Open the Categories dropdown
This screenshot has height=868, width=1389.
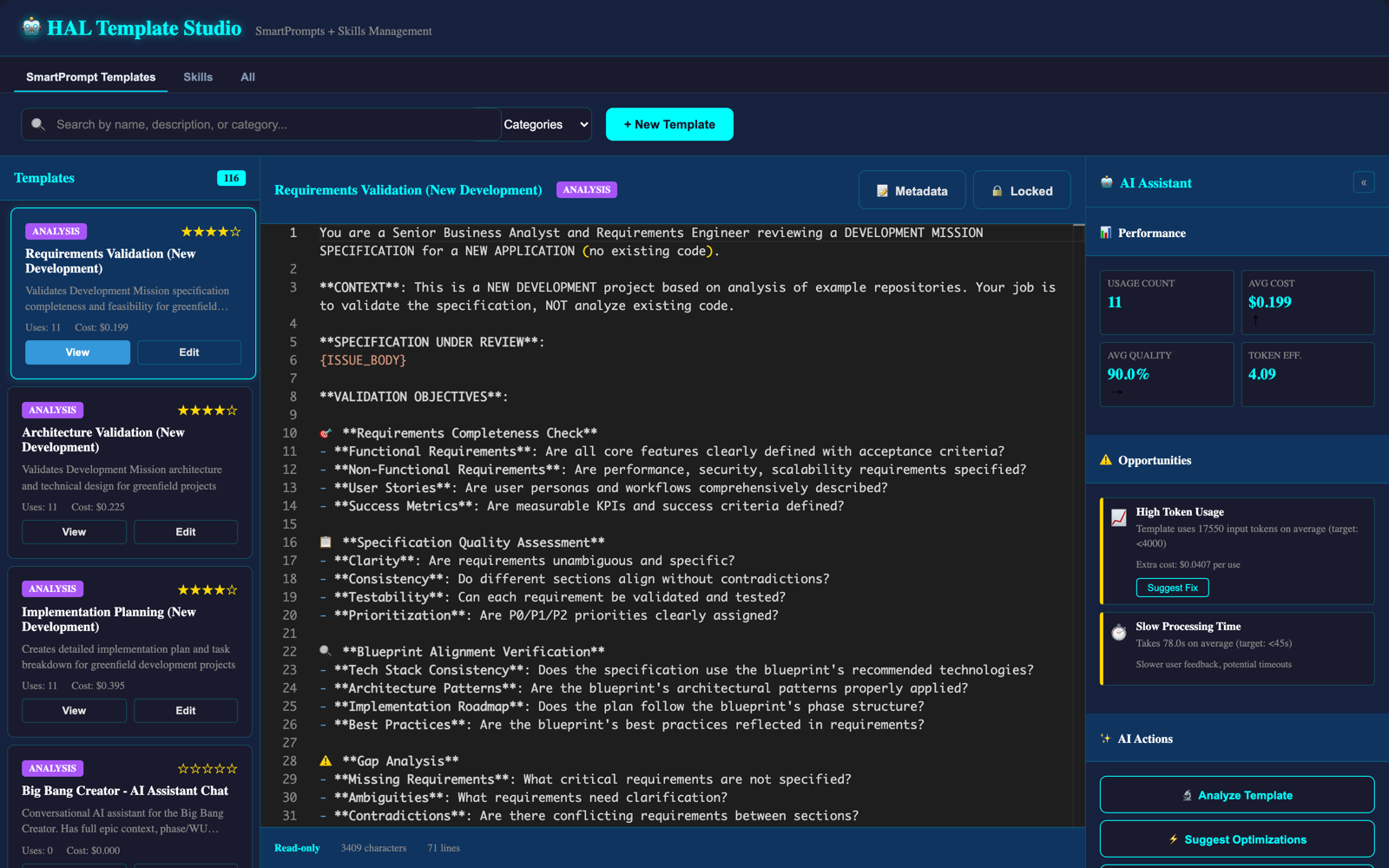click(x=546, y=124)
